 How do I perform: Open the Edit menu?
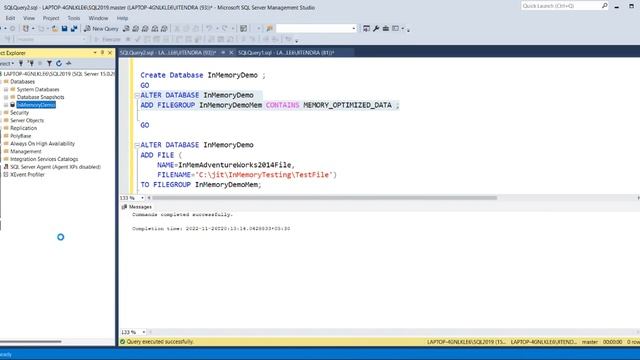[10, 18]
